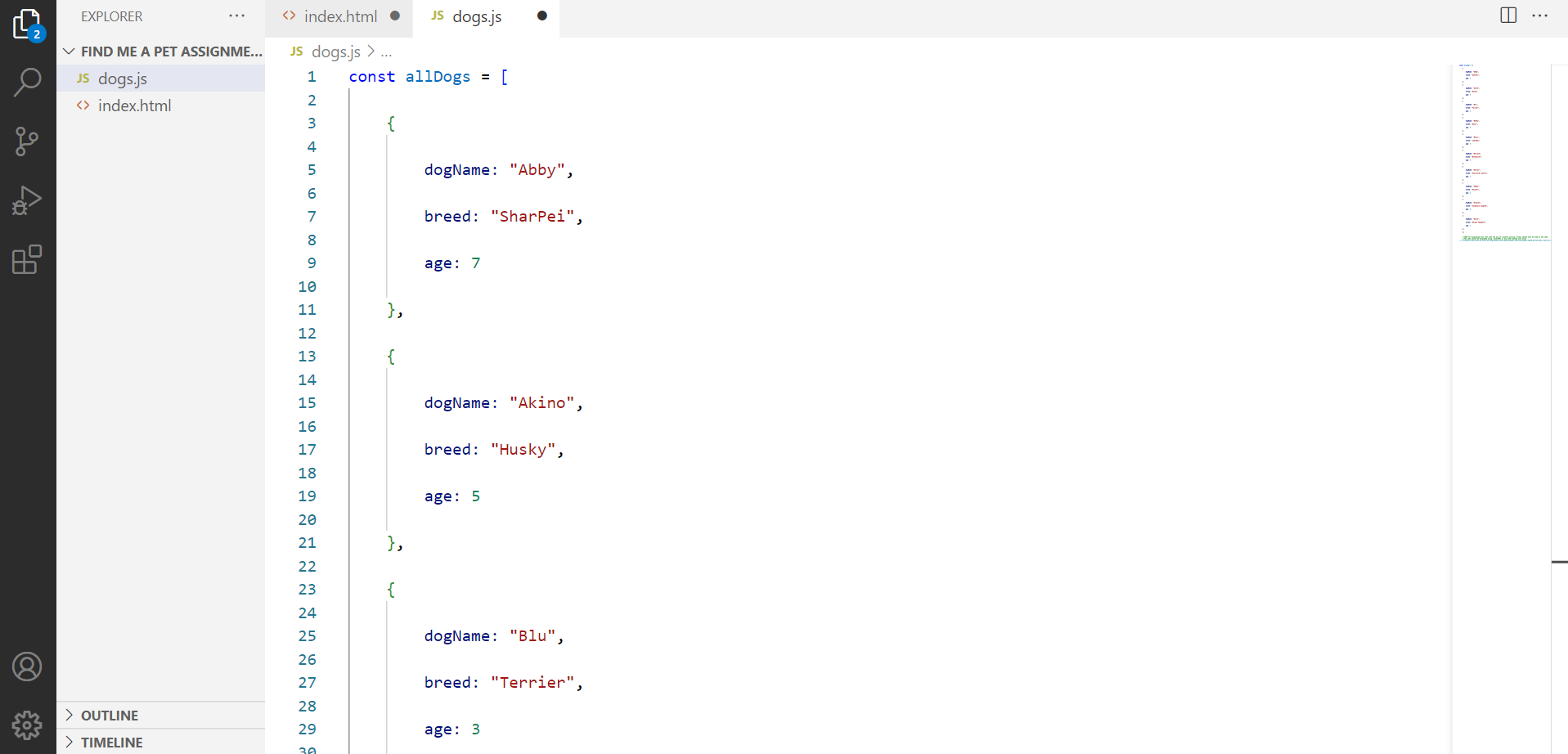
Task: Click breed key on line 17
Action: [x=447, y=450]
